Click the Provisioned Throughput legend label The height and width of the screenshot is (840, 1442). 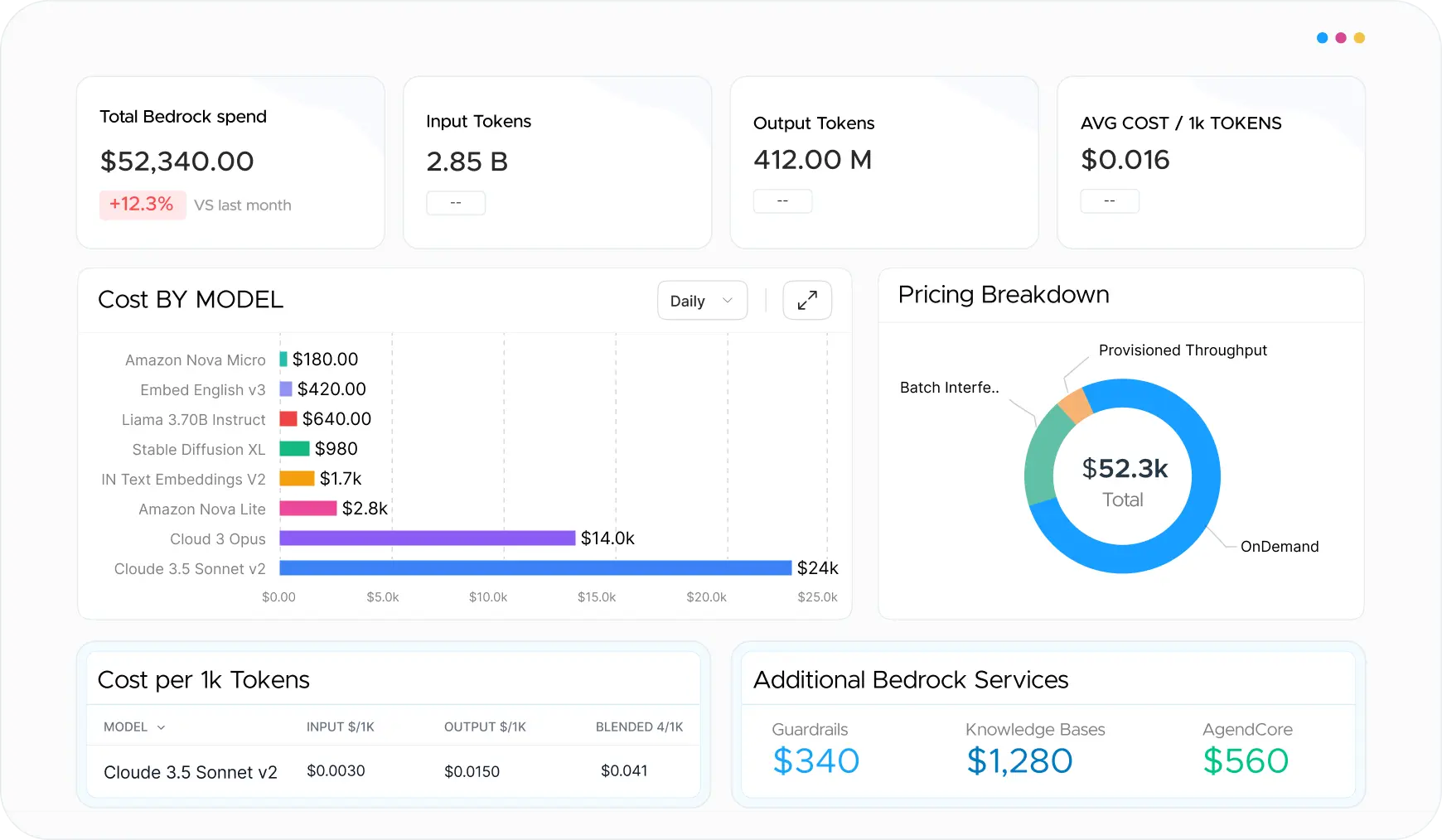[x=1183, y=350]
